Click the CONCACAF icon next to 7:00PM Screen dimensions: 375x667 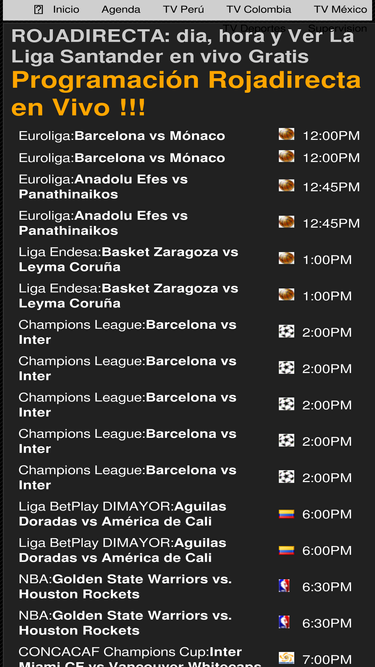(286, 658)
